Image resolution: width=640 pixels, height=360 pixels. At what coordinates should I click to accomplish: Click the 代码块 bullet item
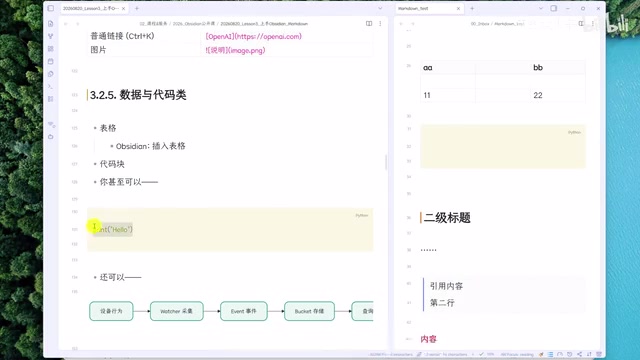pyautogui.click(x=112, y=164)
